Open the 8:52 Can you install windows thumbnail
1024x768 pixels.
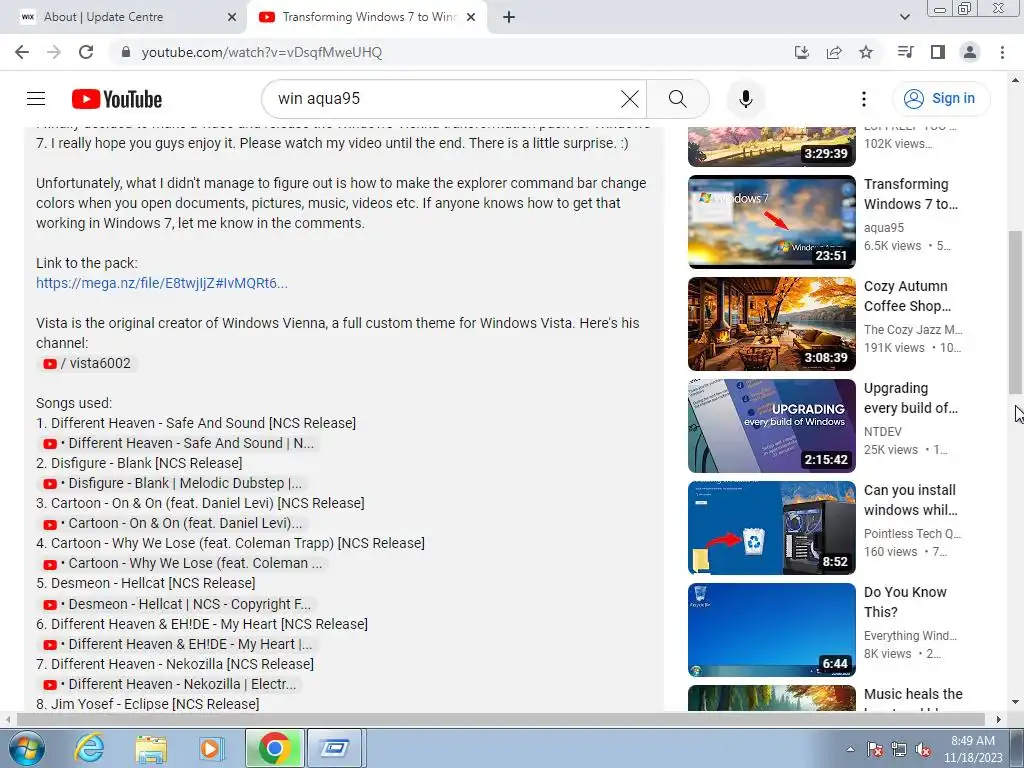[771, 528]
